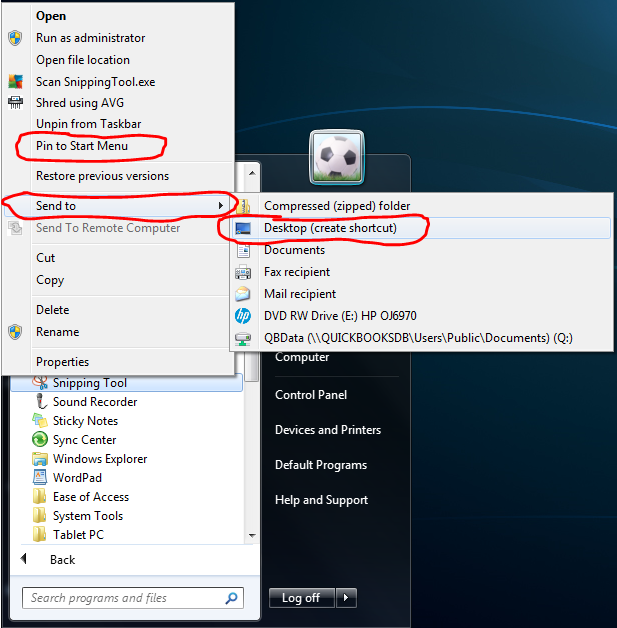Click the shield icon beside Run as administrator

15,38
